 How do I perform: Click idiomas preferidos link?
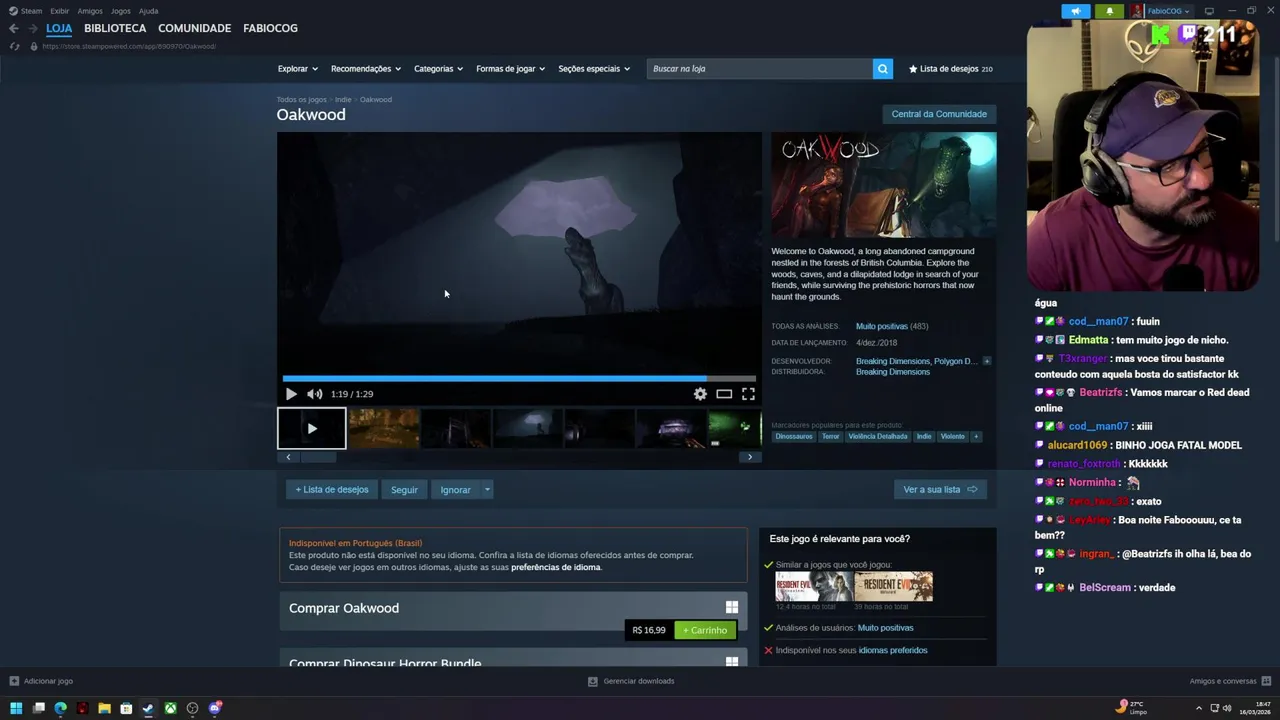coord(893,650)
